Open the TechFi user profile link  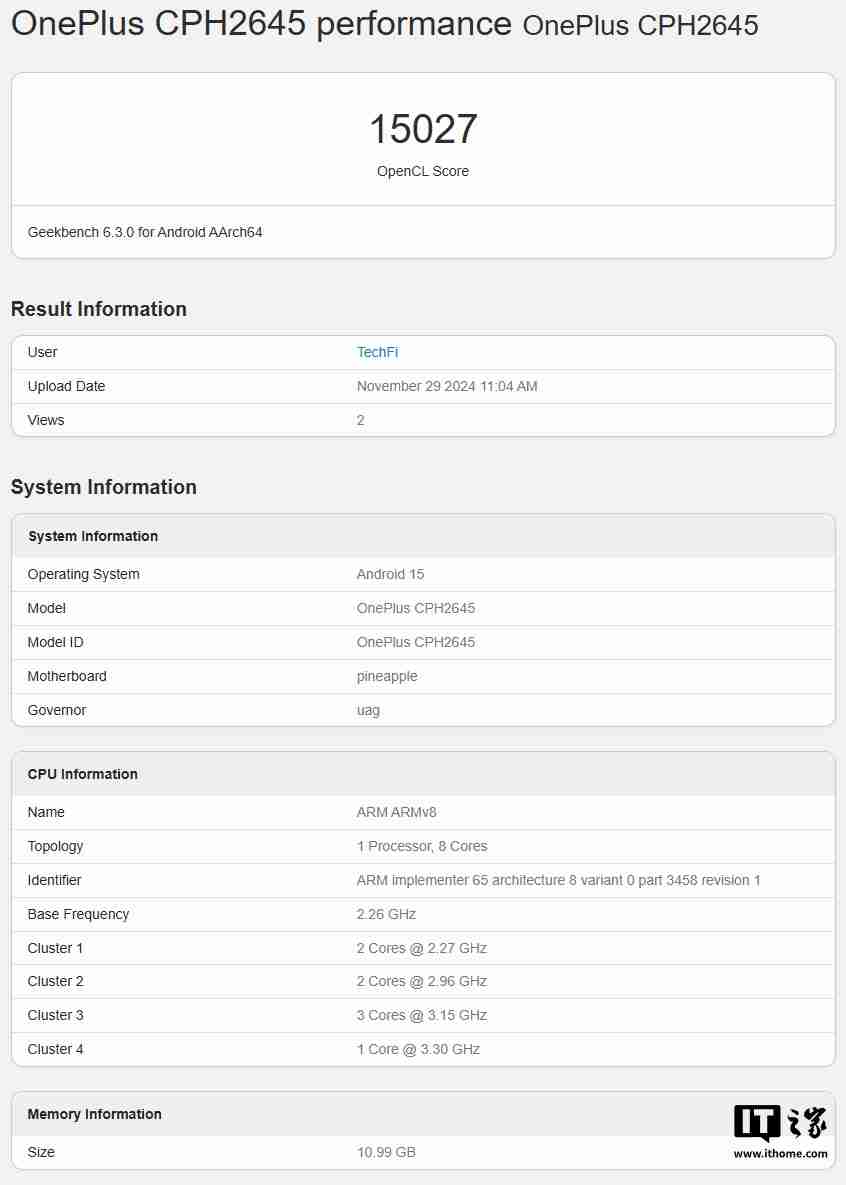[377, 352]
